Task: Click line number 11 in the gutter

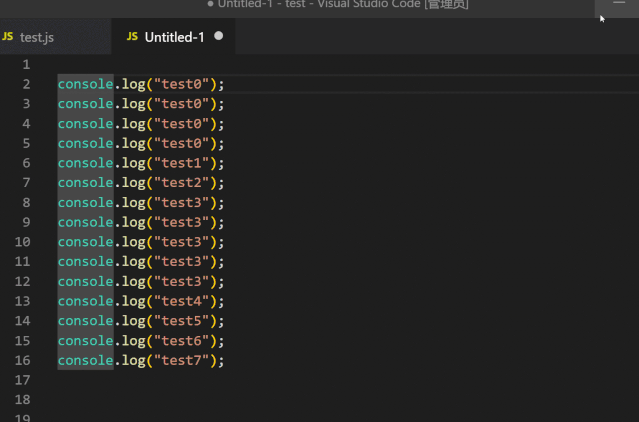Action: [23, 262]
